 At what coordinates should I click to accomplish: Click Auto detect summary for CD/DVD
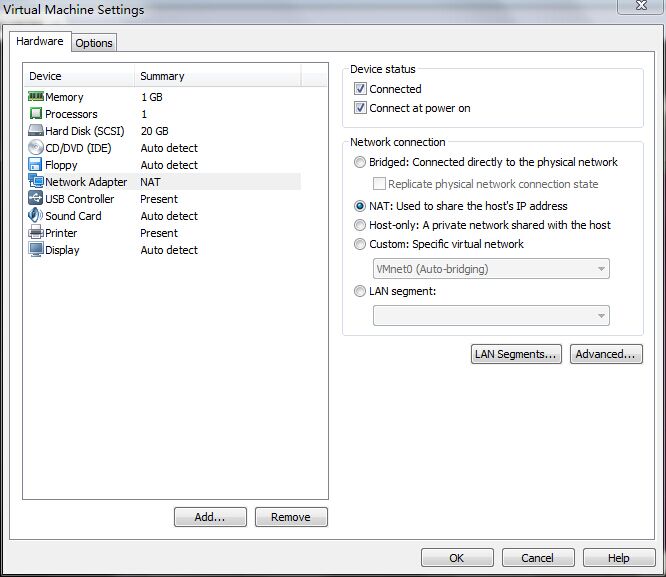coord(169,148)
